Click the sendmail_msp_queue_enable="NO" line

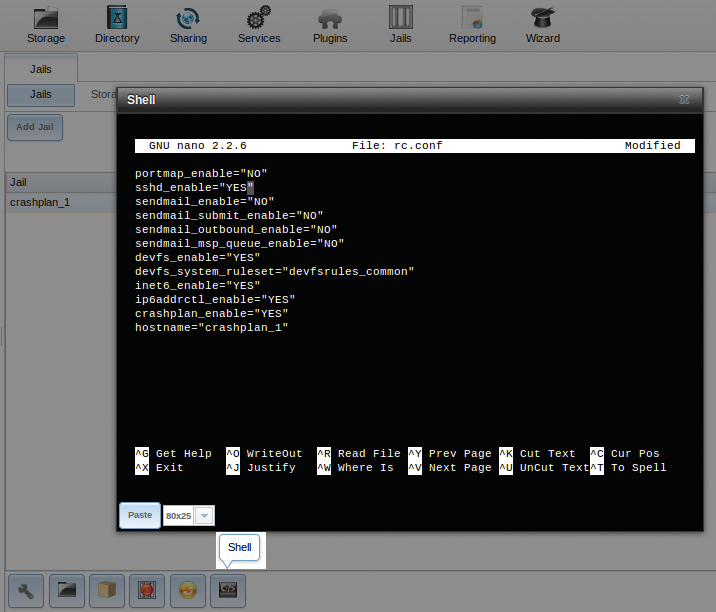click(x=240, y=243)
